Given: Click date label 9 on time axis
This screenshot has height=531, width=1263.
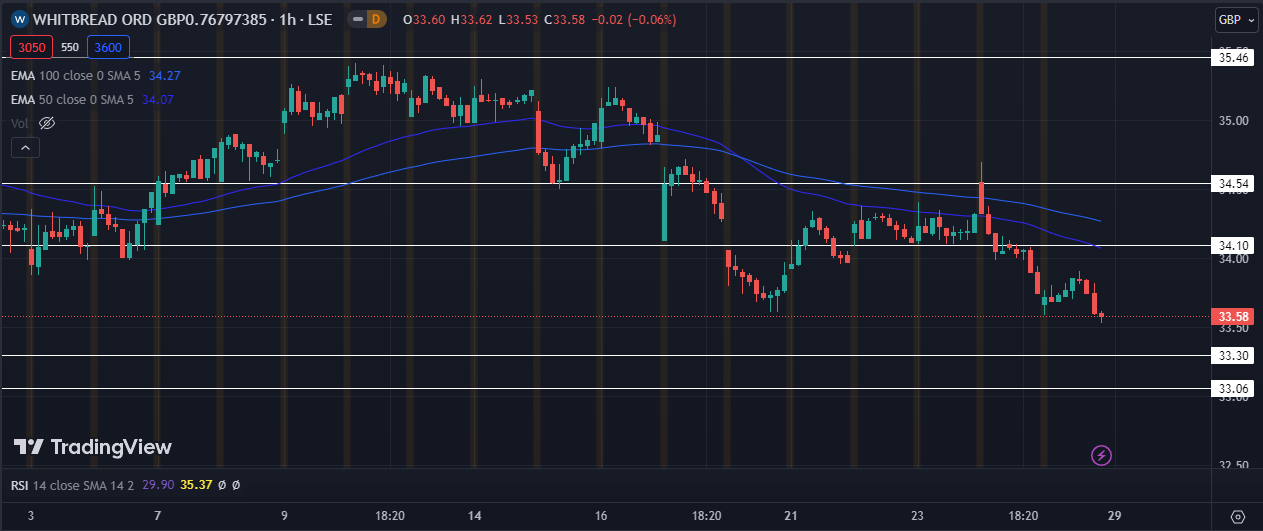Looking at the screenshot, I should 285,516.
